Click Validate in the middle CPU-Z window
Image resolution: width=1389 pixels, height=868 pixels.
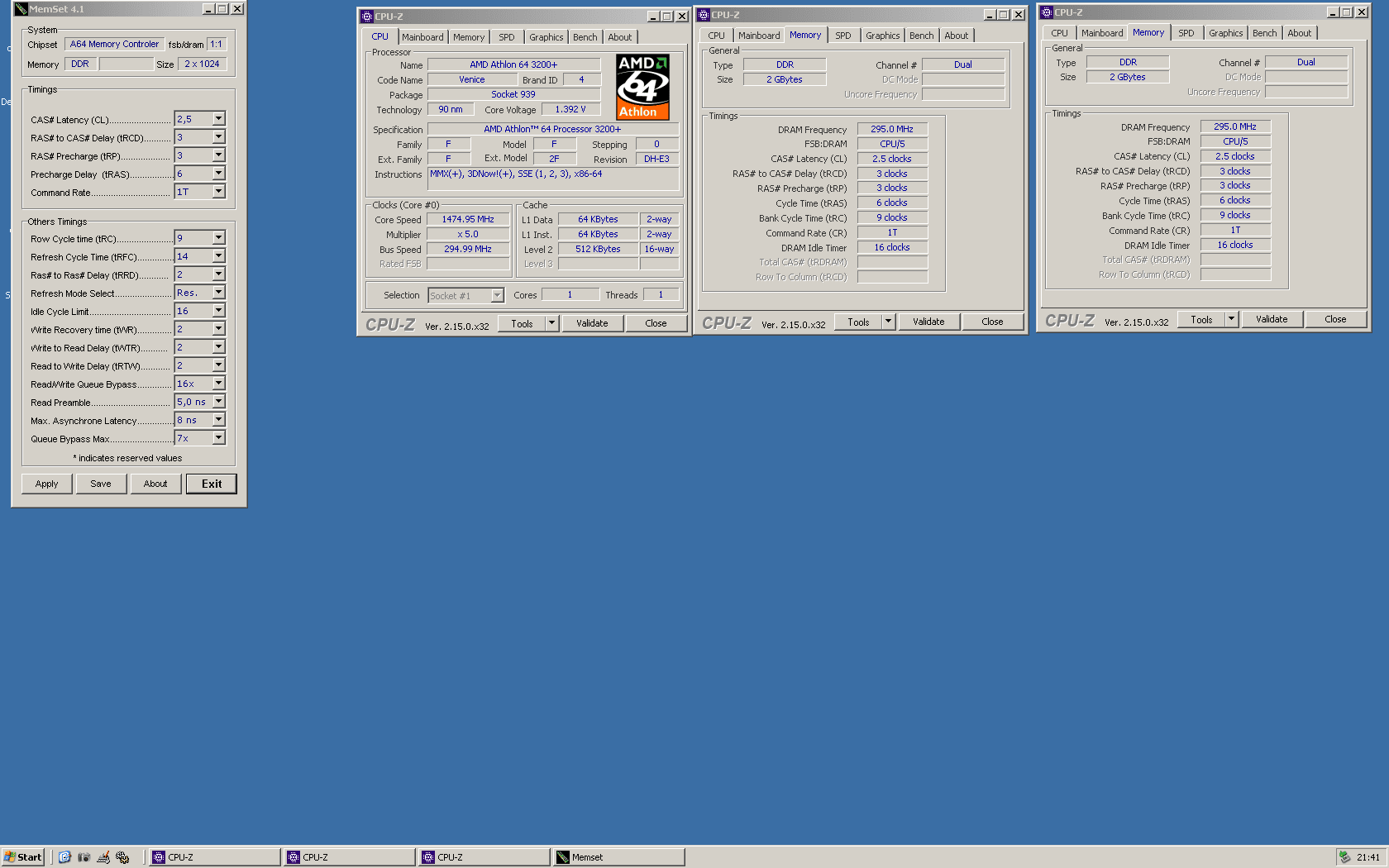(928, 322)
